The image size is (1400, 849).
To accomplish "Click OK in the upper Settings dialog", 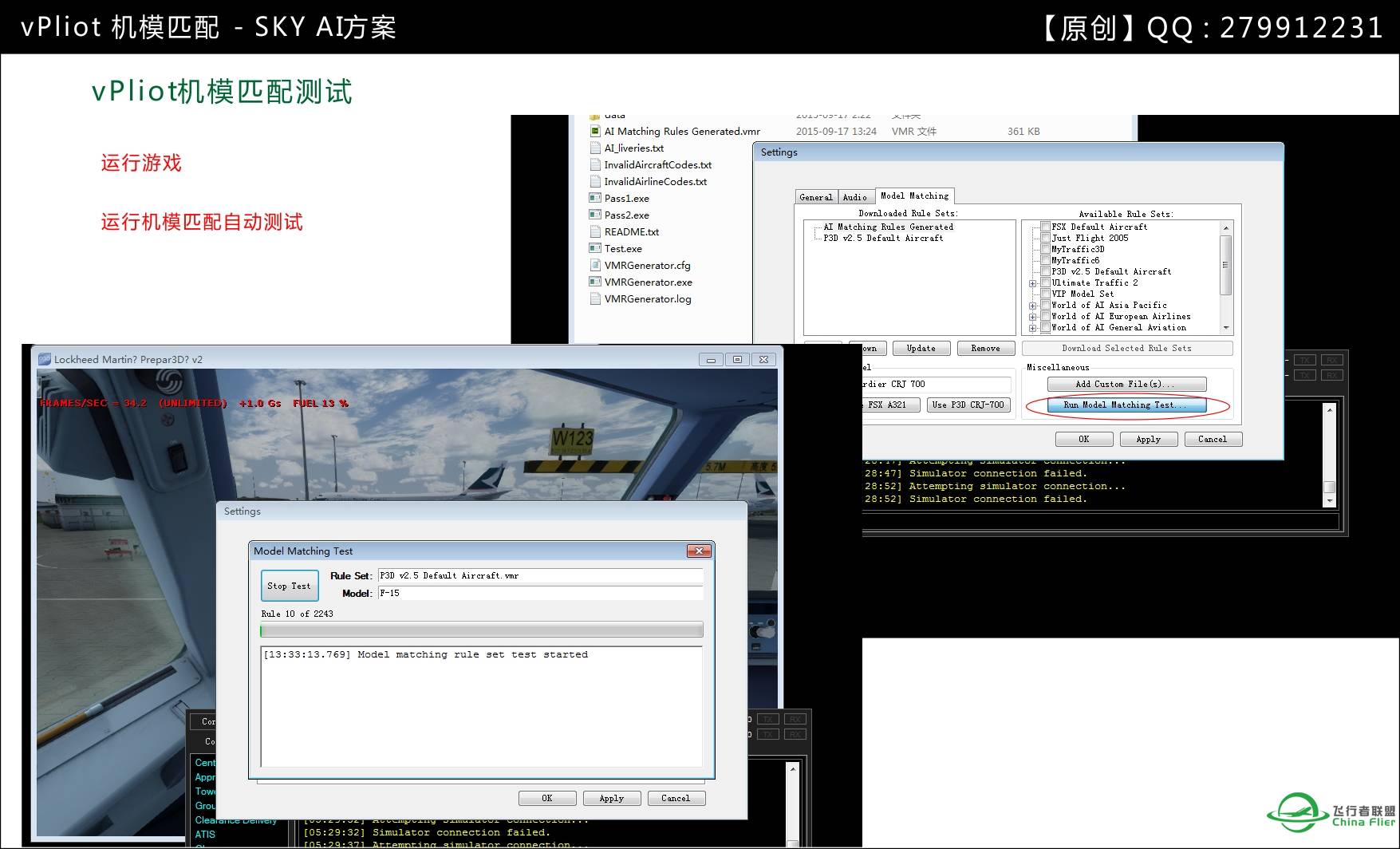I will [1083, 439].
